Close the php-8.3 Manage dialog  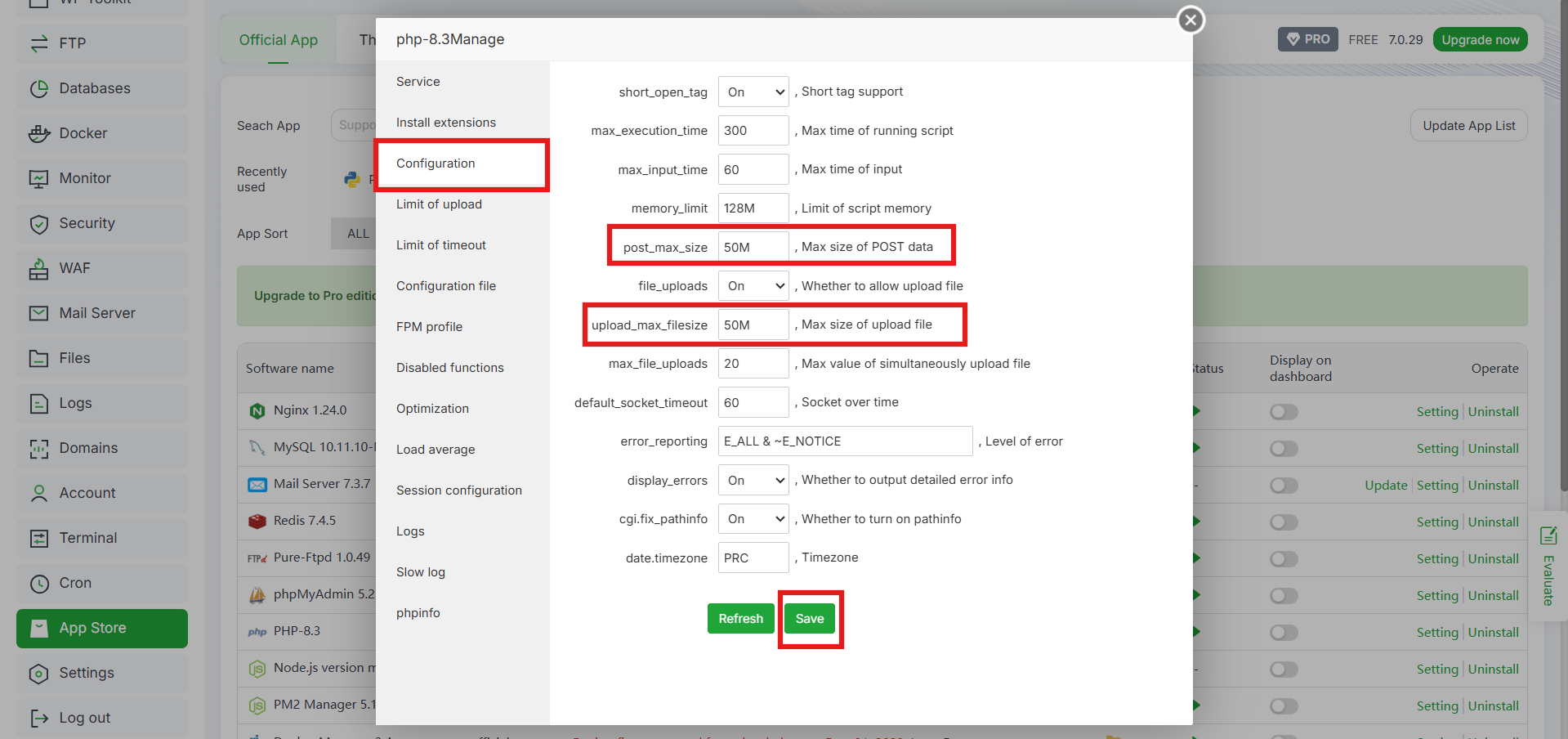[1191, 20]
